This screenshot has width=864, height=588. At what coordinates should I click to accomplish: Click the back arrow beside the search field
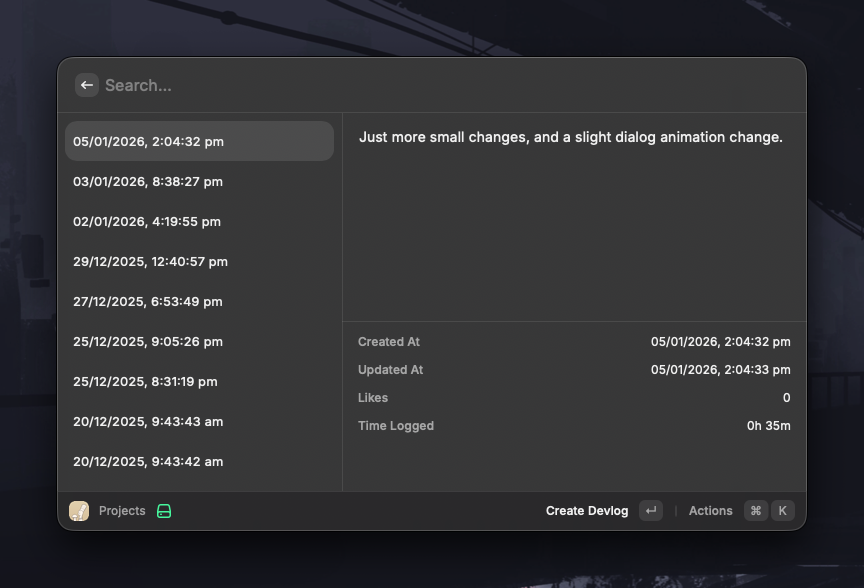pos(87,85)
